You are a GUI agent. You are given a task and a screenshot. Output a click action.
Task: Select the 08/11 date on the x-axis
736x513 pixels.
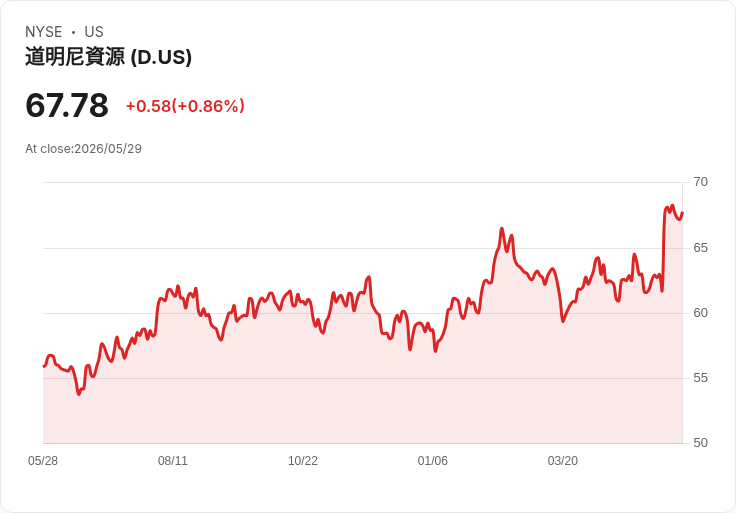[x=173, y=461]
